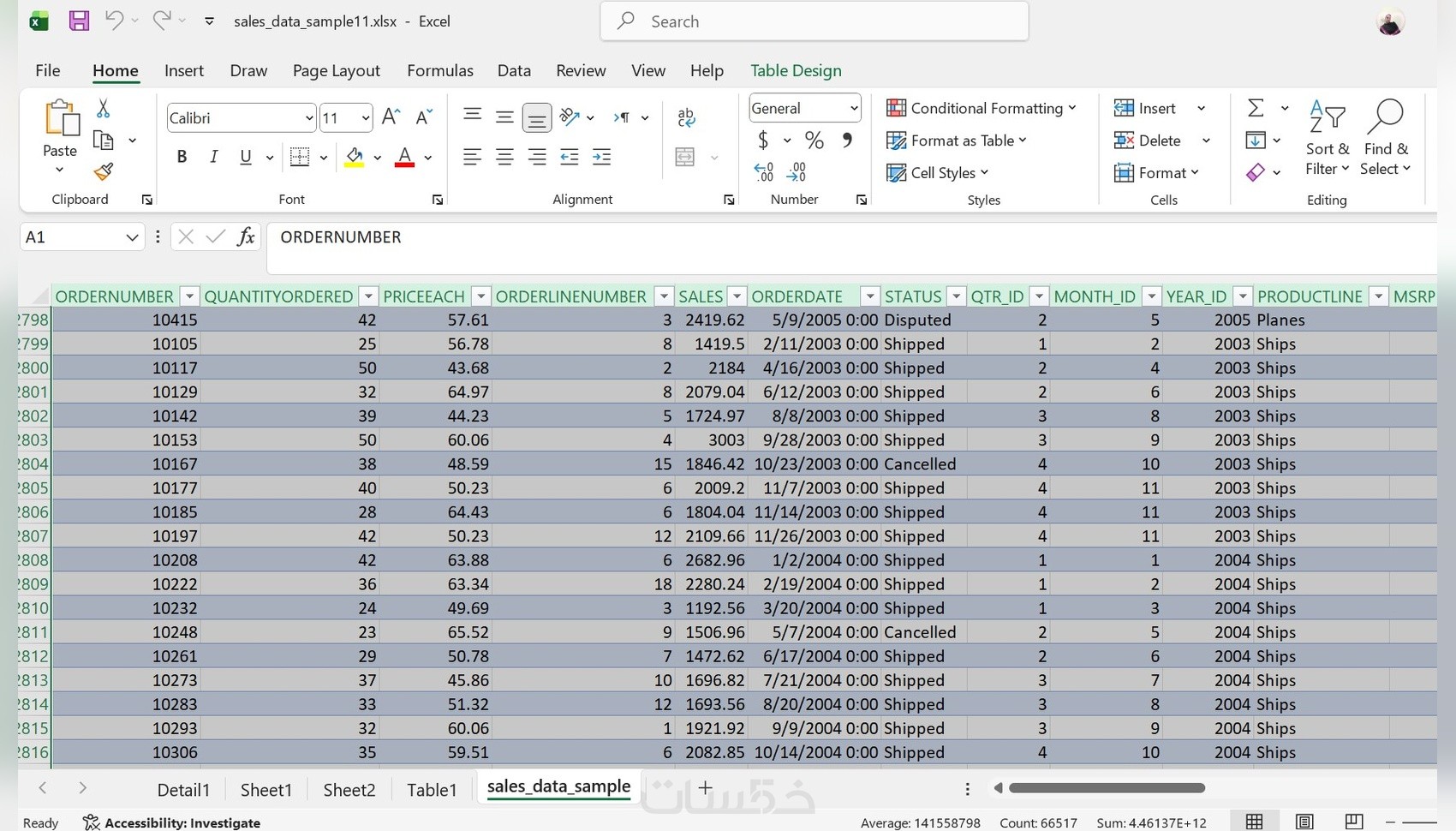
Task: Apply the red font color swatch
Action: coord(404,157)
